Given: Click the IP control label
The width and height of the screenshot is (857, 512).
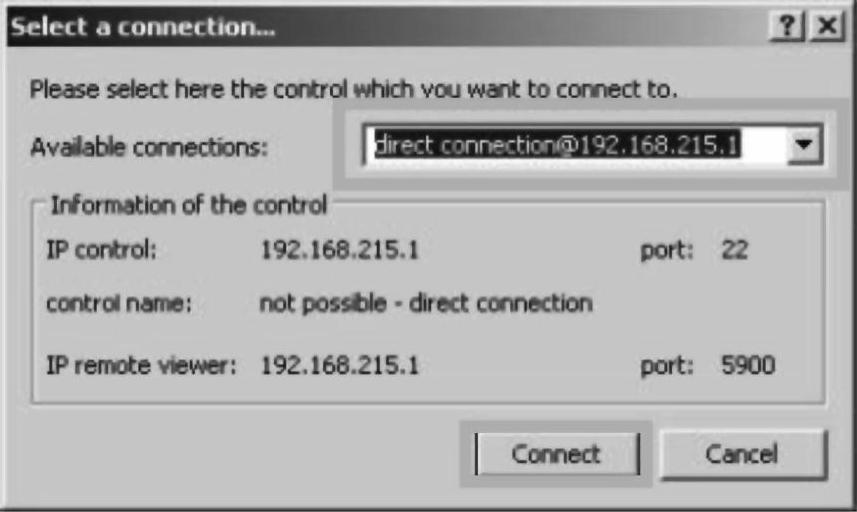Looking at the screenshot, I should pyautogui.click(x=101, y=250).
